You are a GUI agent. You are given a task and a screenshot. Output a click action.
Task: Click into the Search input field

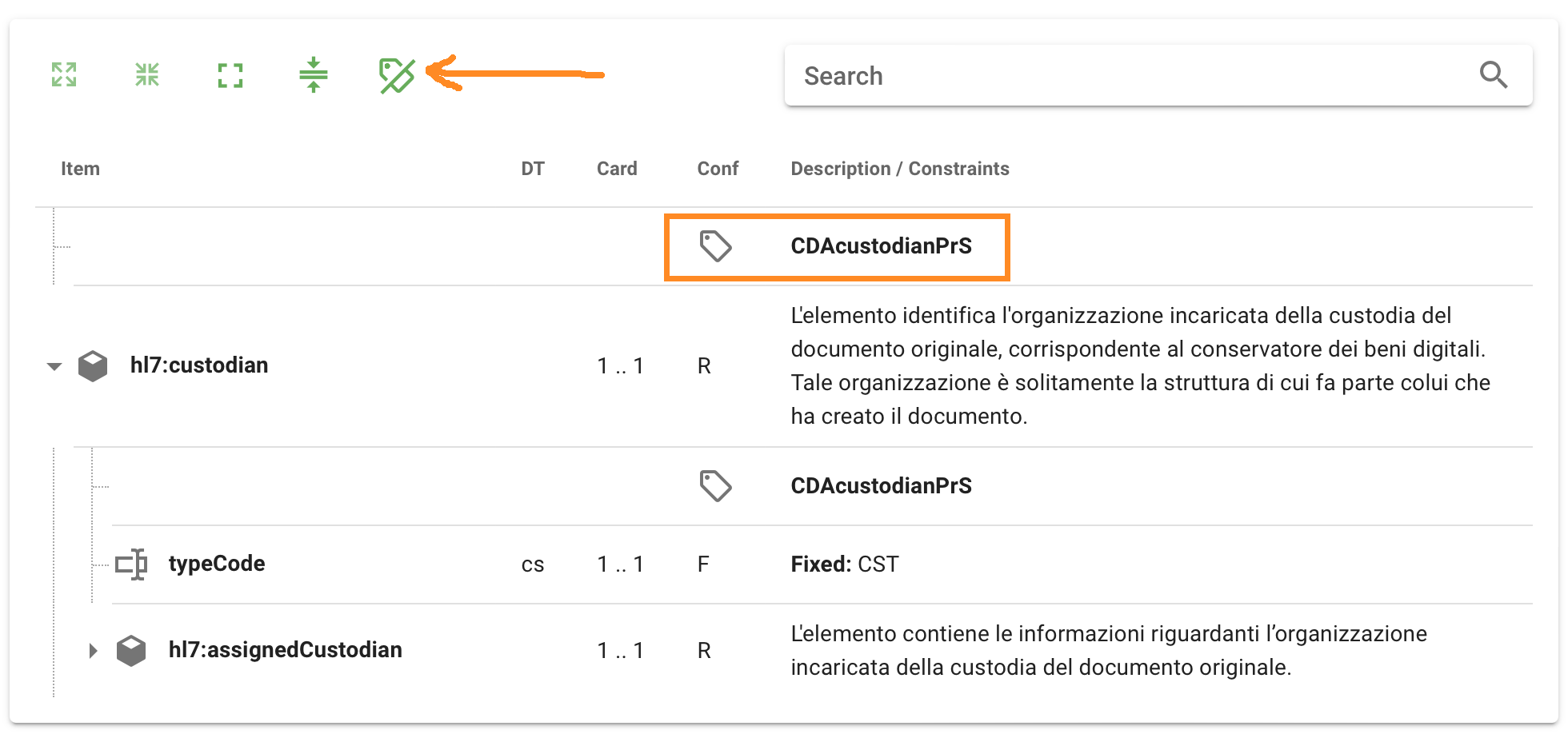click(x=1120, y=75)
